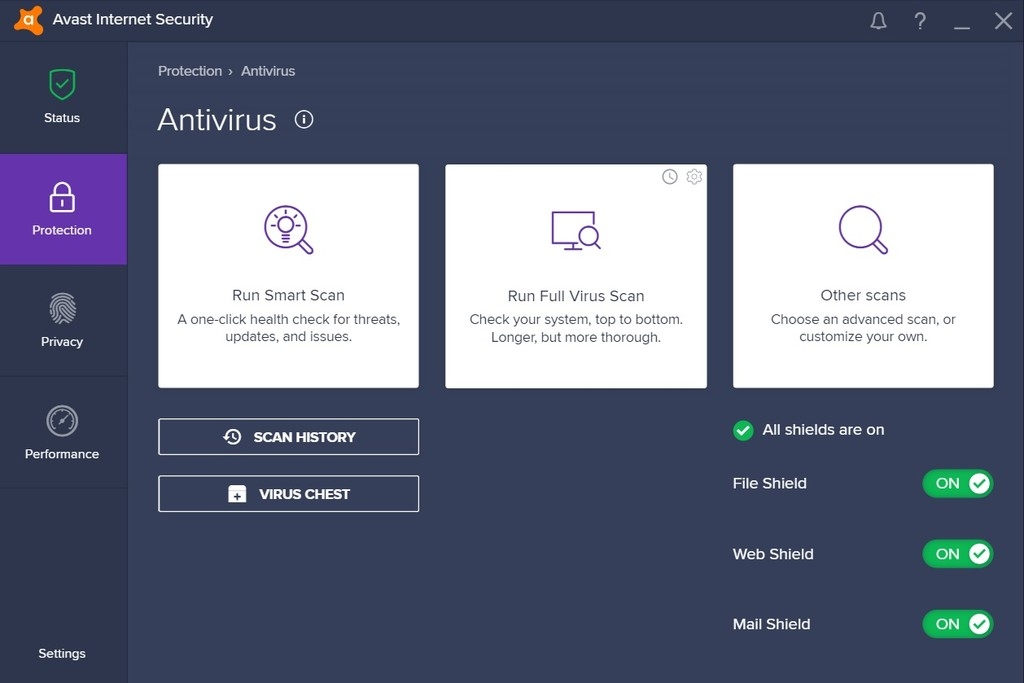Open Full Virus Scan scheduling clock icon

669,176
